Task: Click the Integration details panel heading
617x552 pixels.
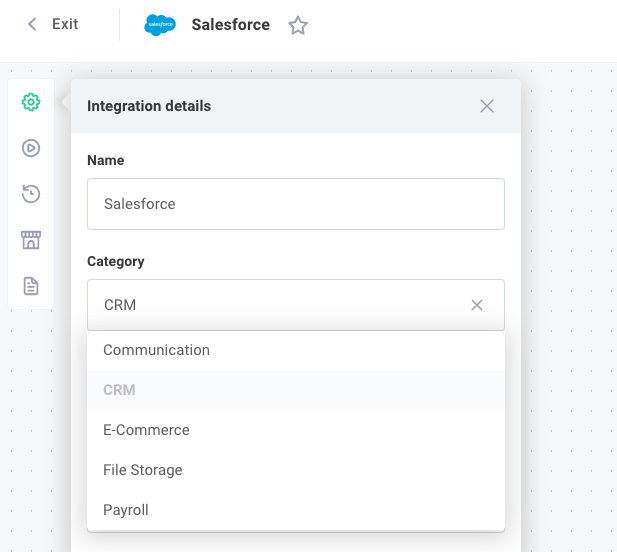Action: (x=149, y=106)
